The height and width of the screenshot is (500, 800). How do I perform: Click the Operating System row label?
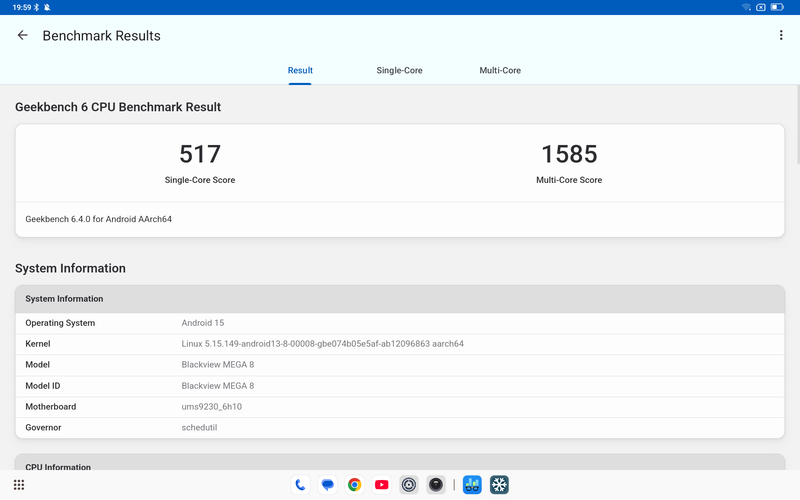(60, 323)
